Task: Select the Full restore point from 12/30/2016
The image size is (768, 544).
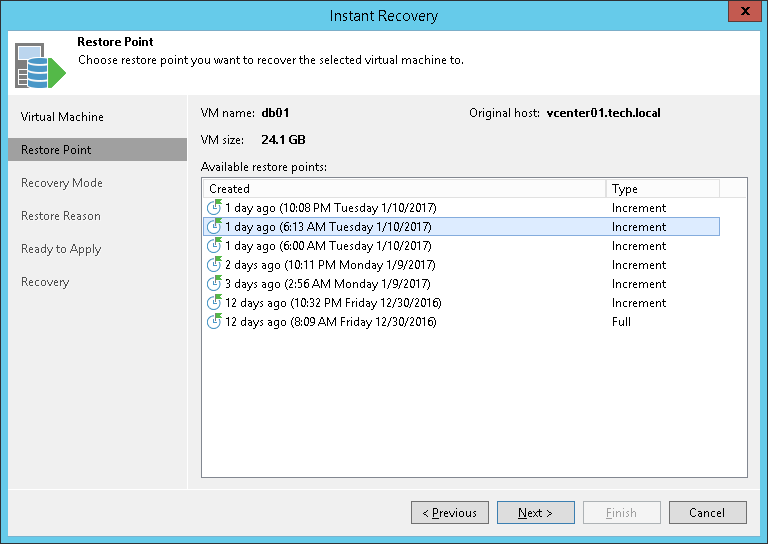Action: click(330, 322)
